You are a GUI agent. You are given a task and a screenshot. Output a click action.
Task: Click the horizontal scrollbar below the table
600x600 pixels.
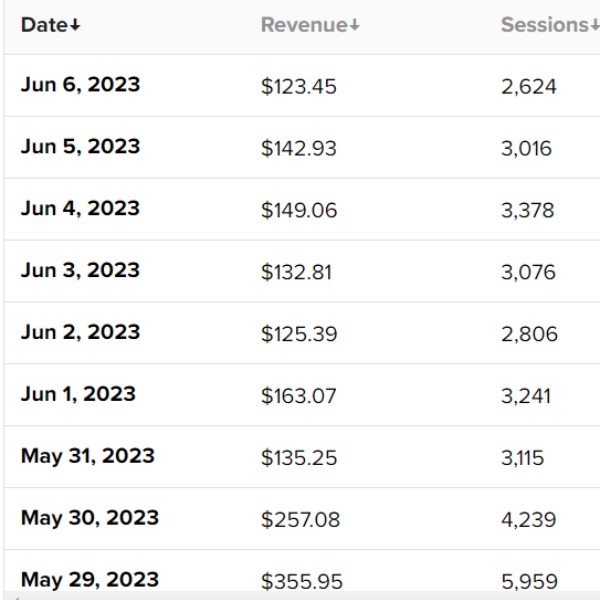(302, 596)
